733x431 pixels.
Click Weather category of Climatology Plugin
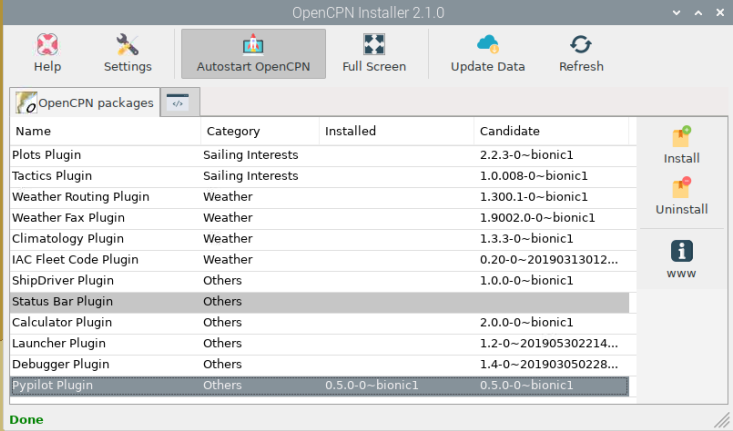tap(228, 239)
